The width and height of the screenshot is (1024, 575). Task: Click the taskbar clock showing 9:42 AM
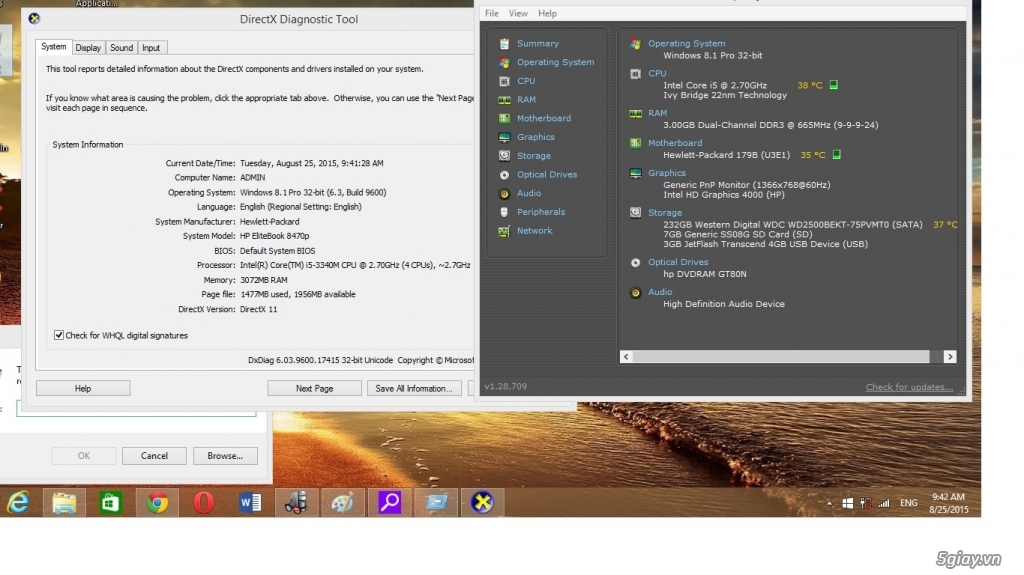click(x=948, y=503)
